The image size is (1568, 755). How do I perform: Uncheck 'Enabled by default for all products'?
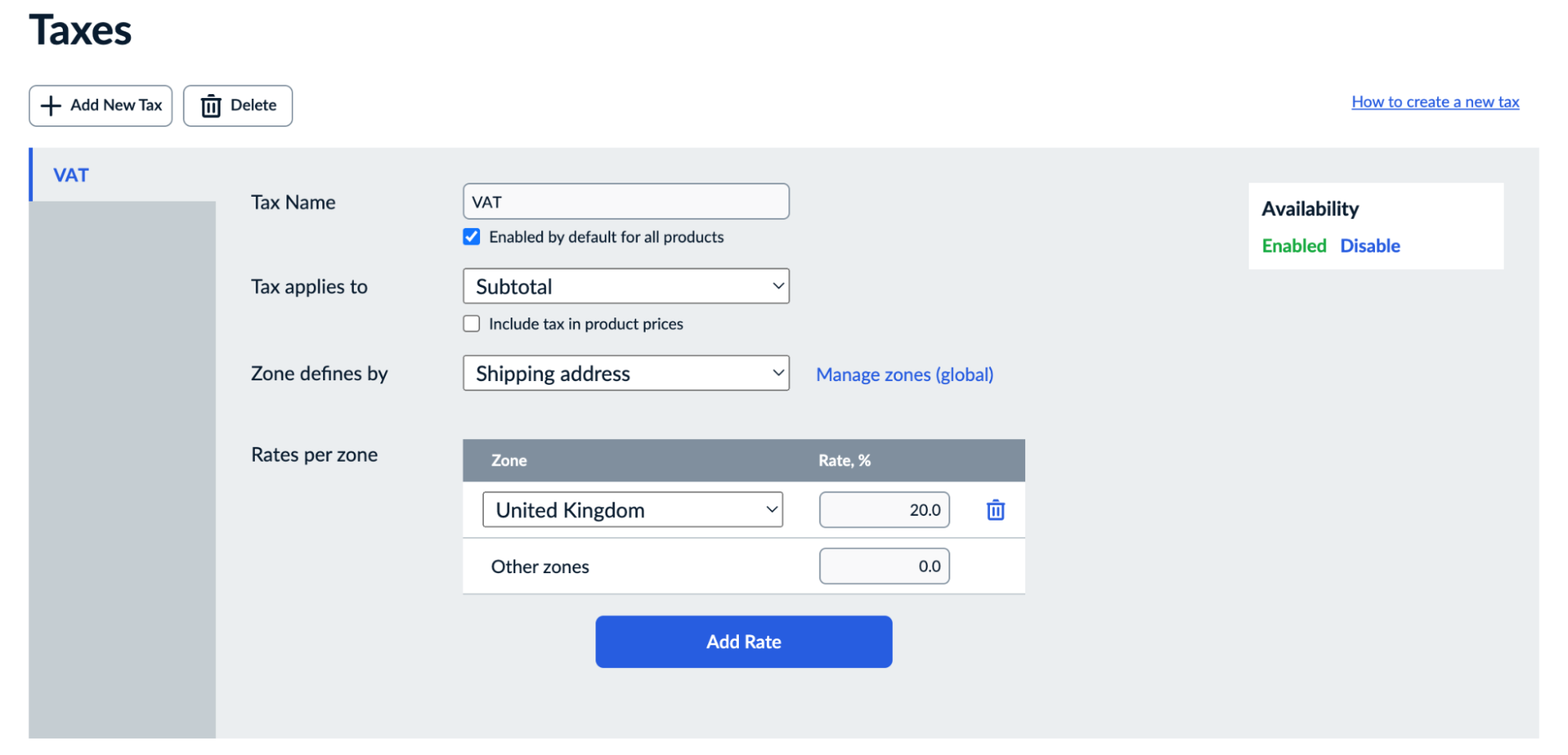(471, 236)
